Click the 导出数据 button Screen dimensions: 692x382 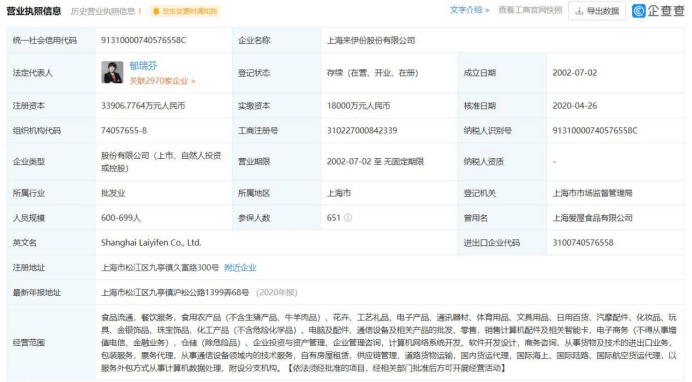click(x=597, y=11)
